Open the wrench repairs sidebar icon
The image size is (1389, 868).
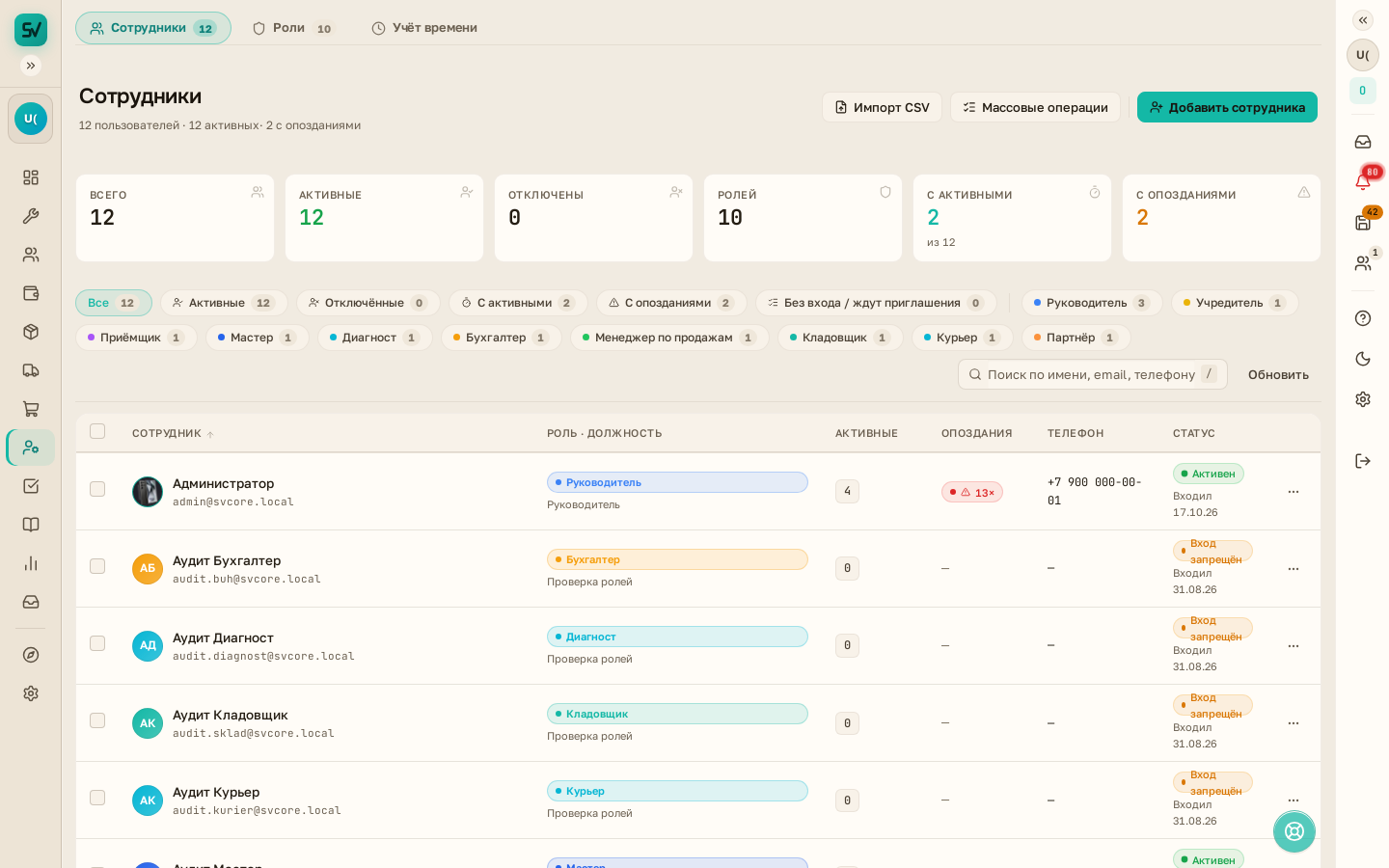pyautogui.click(x=31, y=216)
